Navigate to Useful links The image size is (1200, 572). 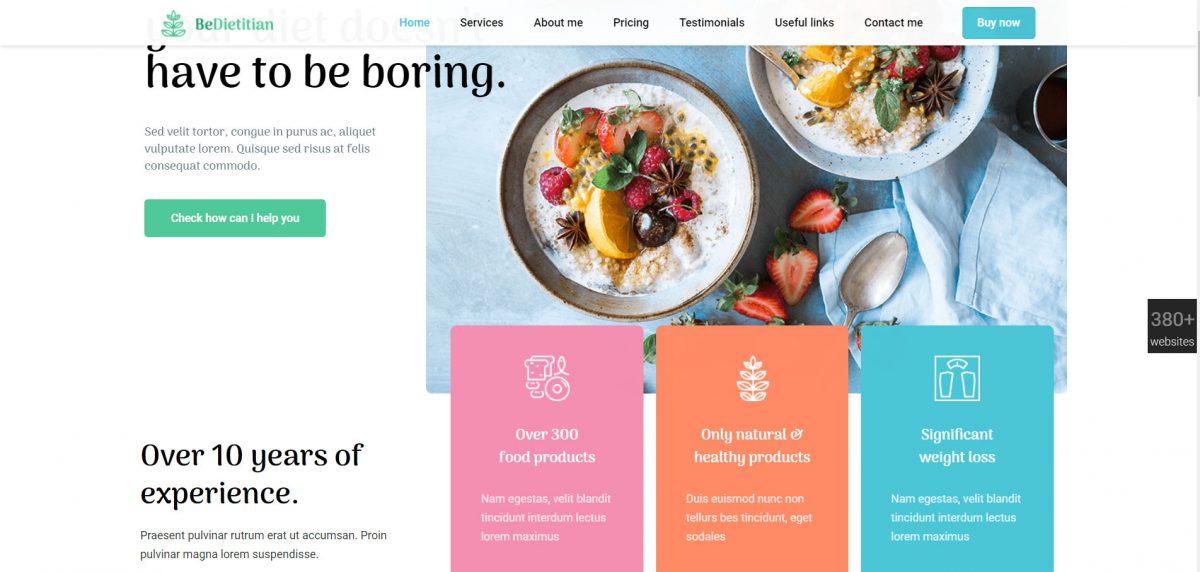pyautogui.click(x=804, y=22)
